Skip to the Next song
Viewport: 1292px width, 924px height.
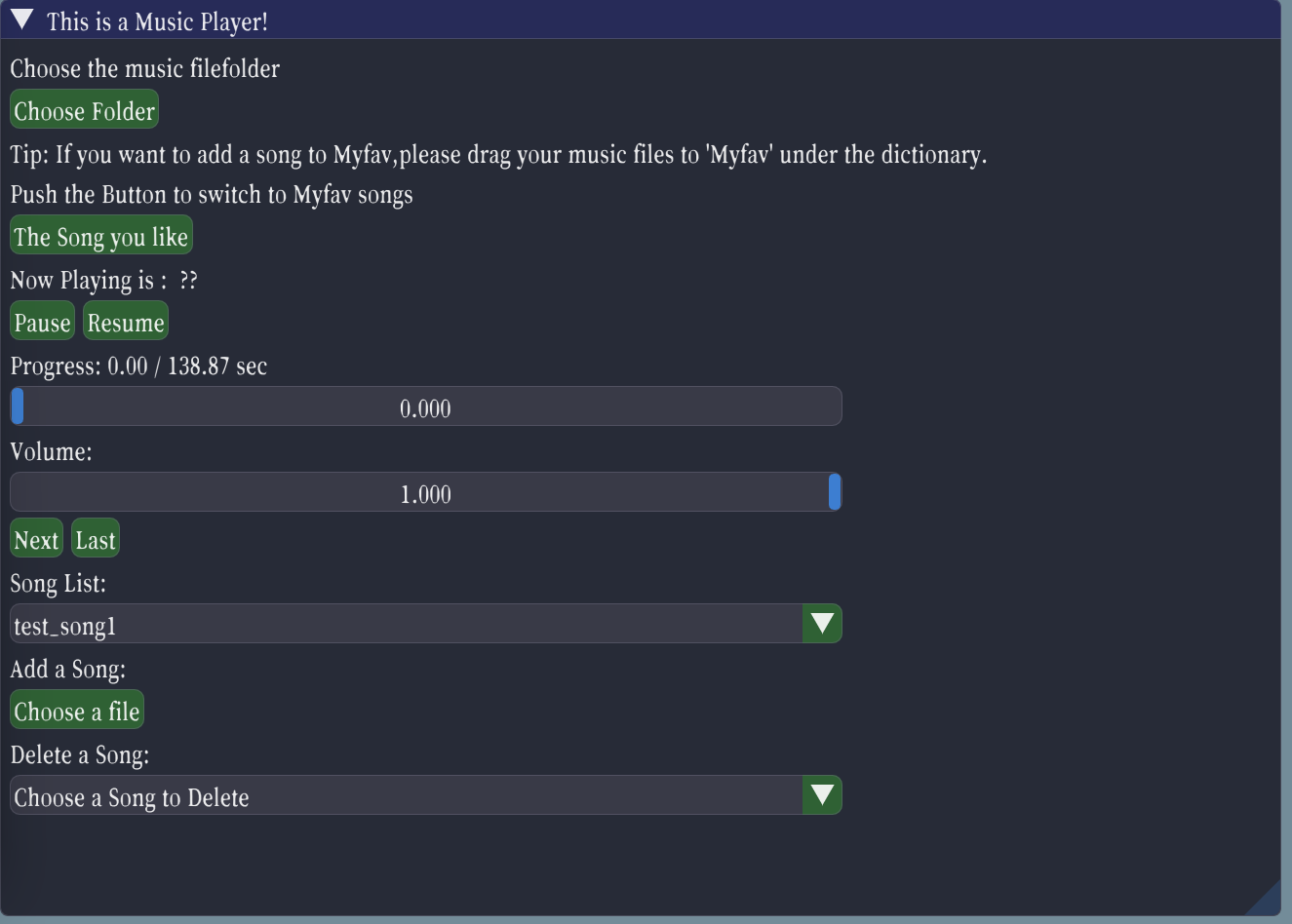point(36,540)
